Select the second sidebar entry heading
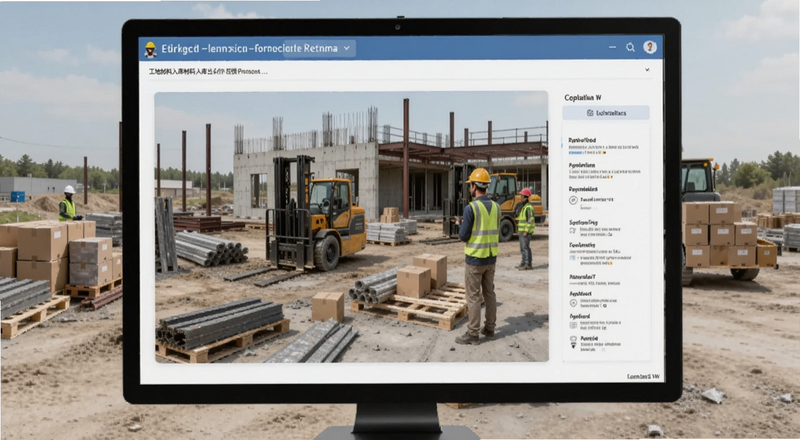Image resolution: width=800 pixels, height=440 pixels. pyautogui.click(x=582, y=165)
